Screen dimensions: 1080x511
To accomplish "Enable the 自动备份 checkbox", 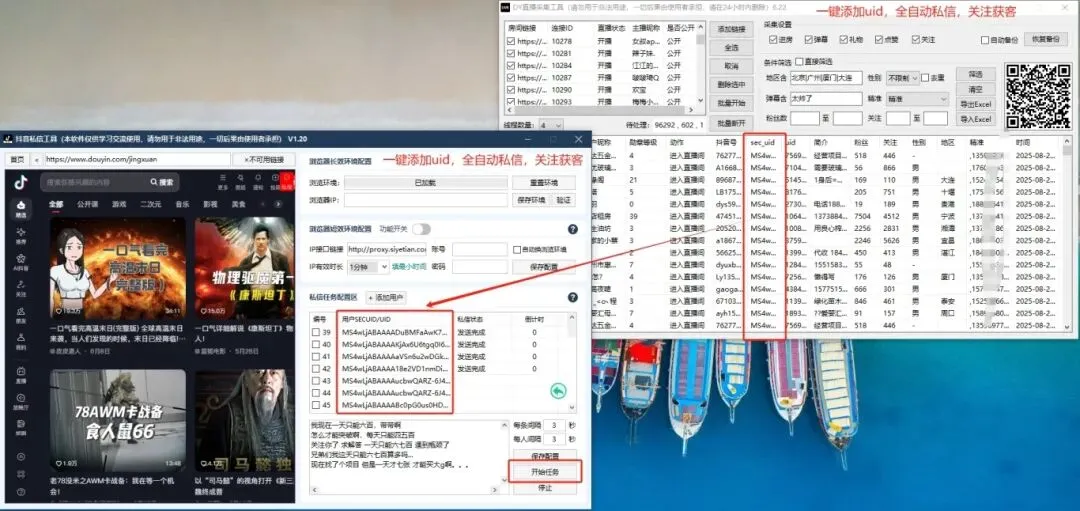I will click(985, 40).
